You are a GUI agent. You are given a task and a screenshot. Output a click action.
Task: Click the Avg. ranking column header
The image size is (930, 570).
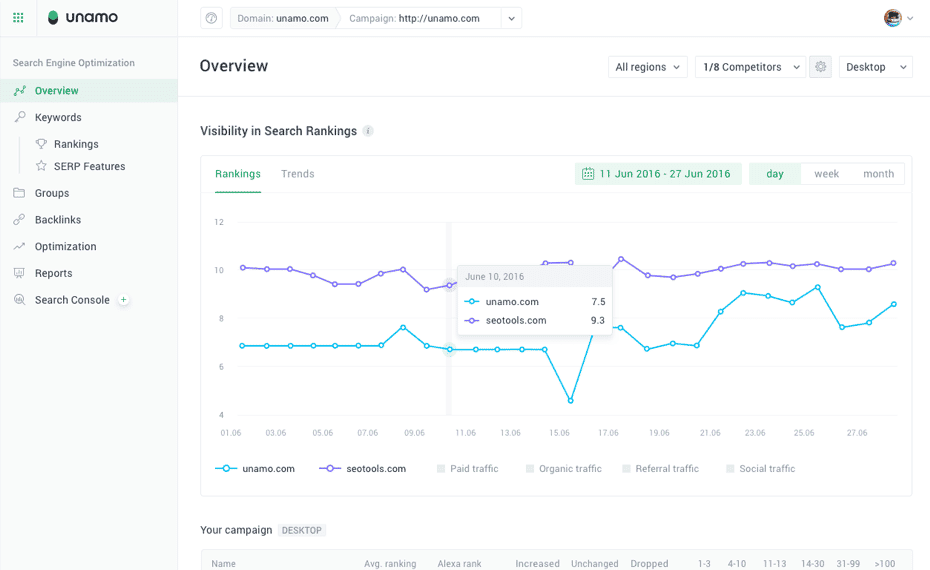point(390,563)
